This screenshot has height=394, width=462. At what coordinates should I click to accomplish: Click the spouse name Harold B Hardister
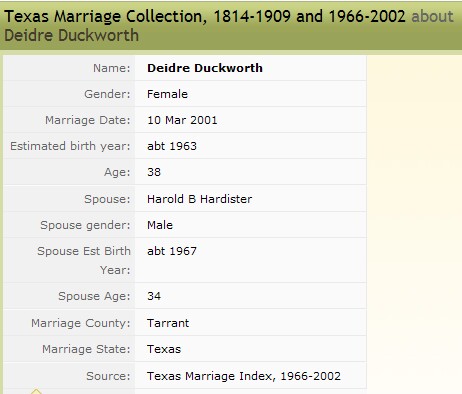[199, 199]
